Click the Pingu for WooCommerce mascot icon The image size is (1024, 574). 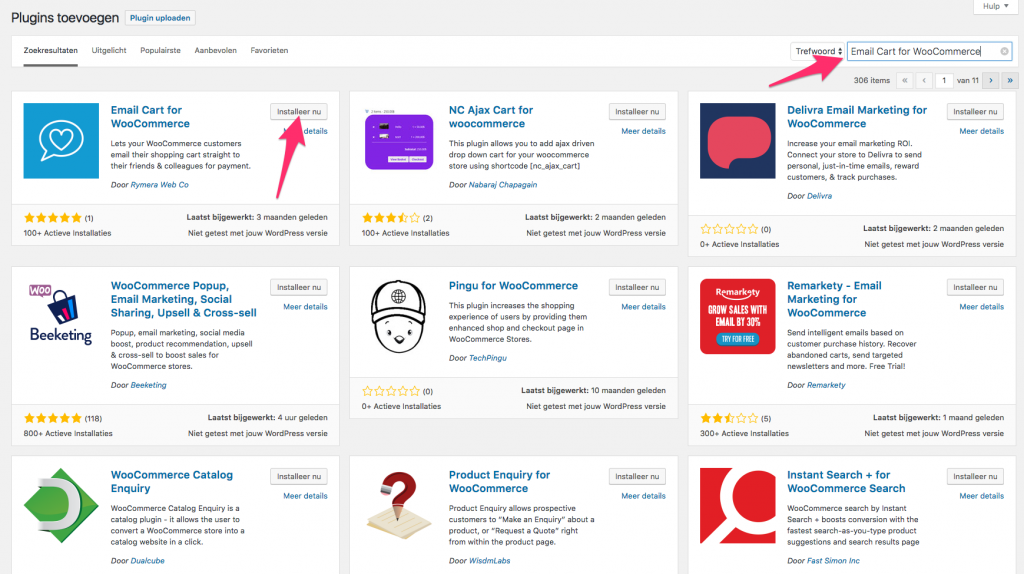[400, 316]
